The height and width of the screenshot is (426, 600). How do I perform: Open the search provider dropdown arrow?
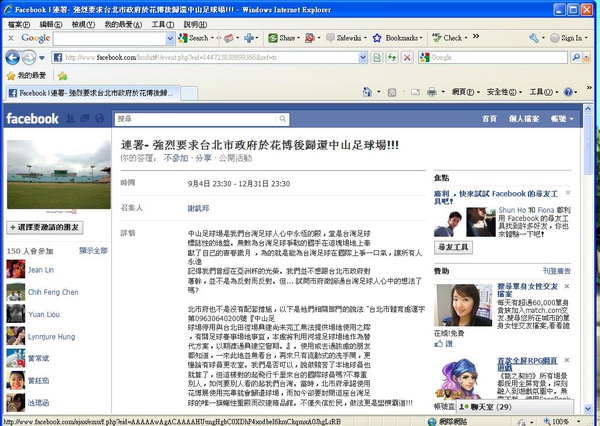coord(586,58)
